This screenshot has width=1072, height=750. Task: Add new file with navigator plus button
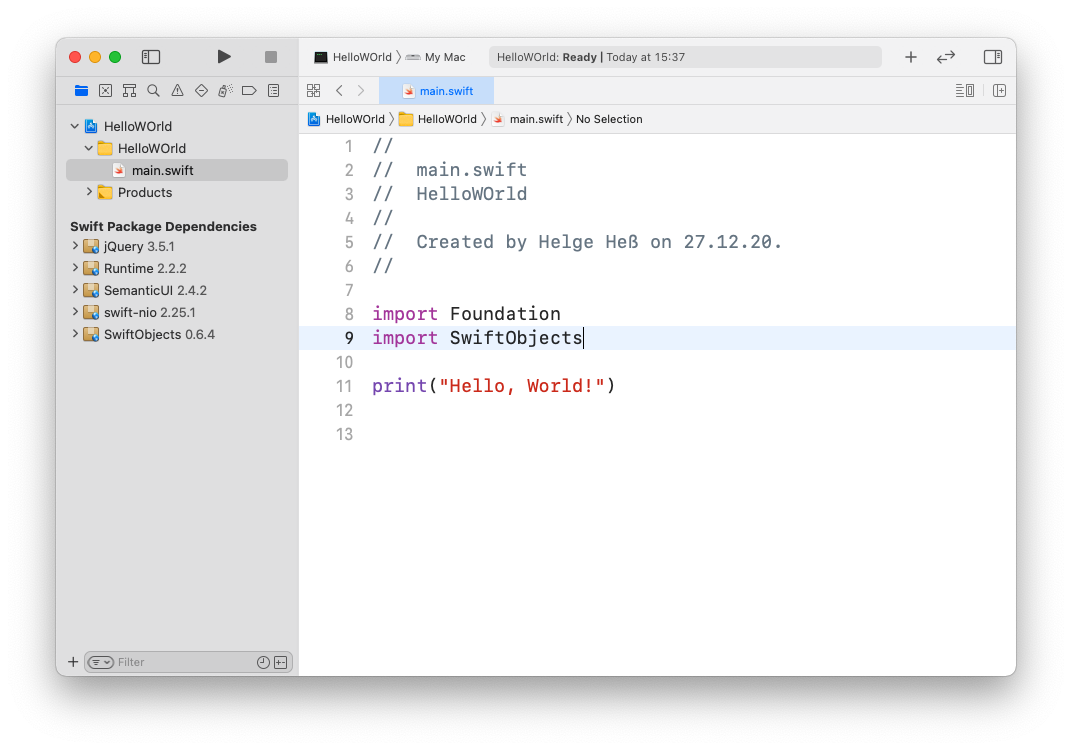tap(73, 661)
